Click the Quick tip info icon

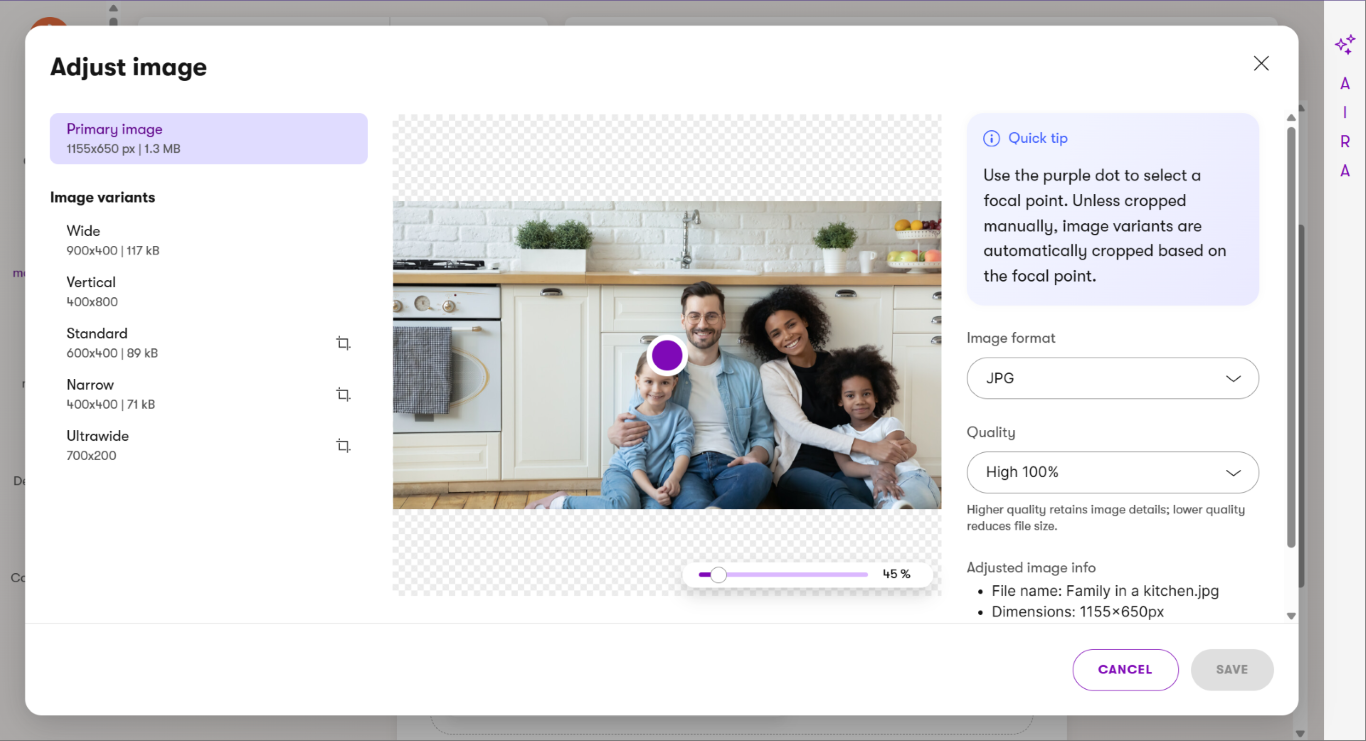(x=991, y=138)
